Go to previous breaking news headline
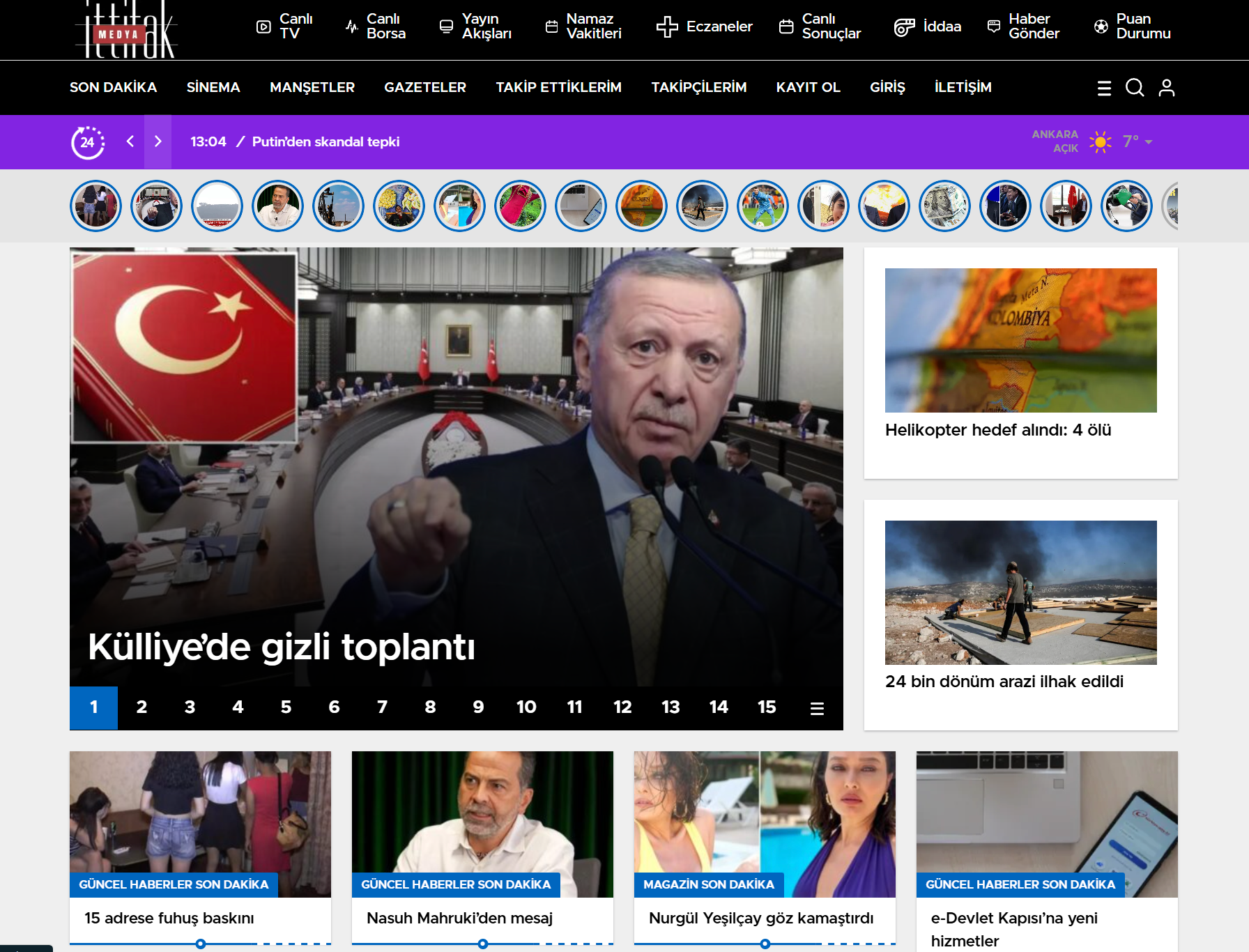The height and width of the screenshot is (952, 1249). (130, 141)
